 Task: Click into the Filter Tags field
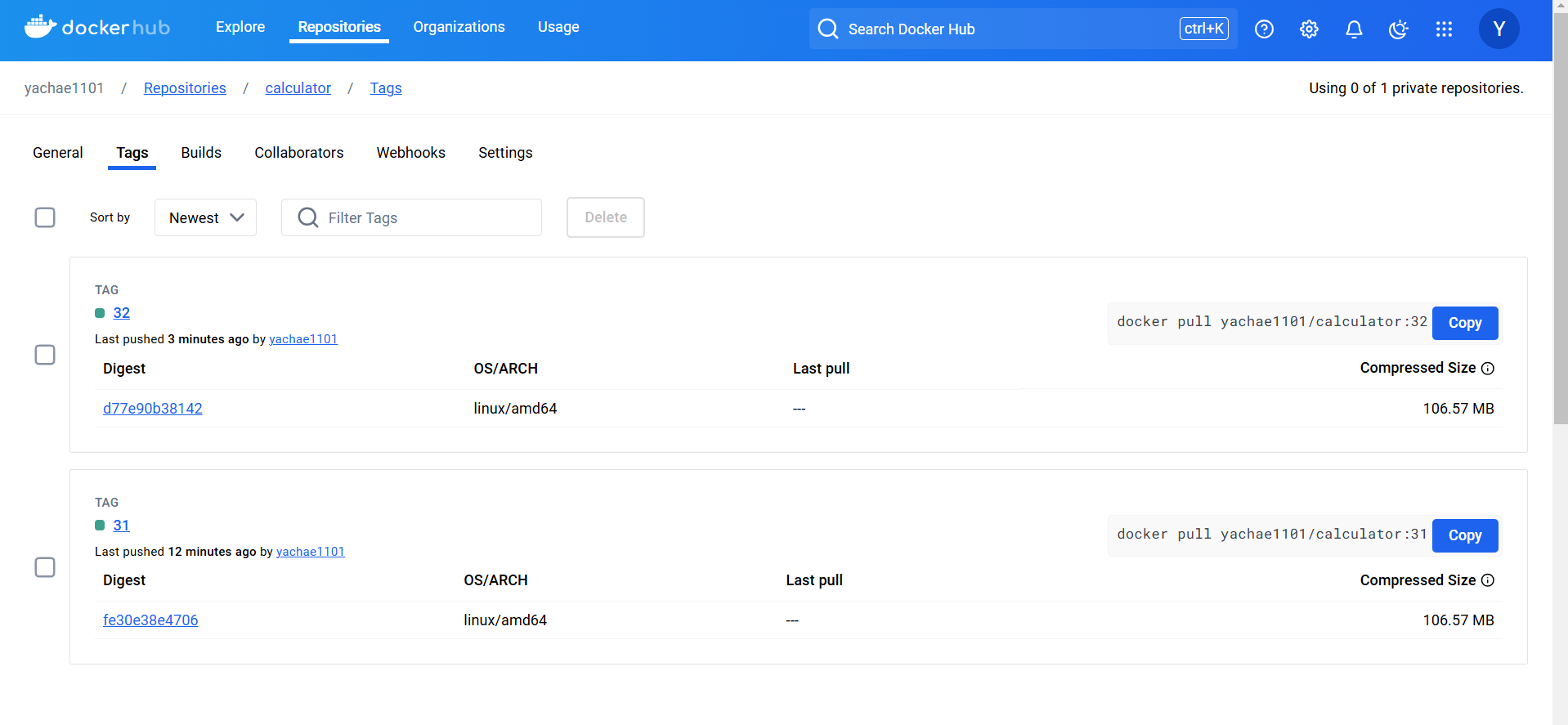411,217
